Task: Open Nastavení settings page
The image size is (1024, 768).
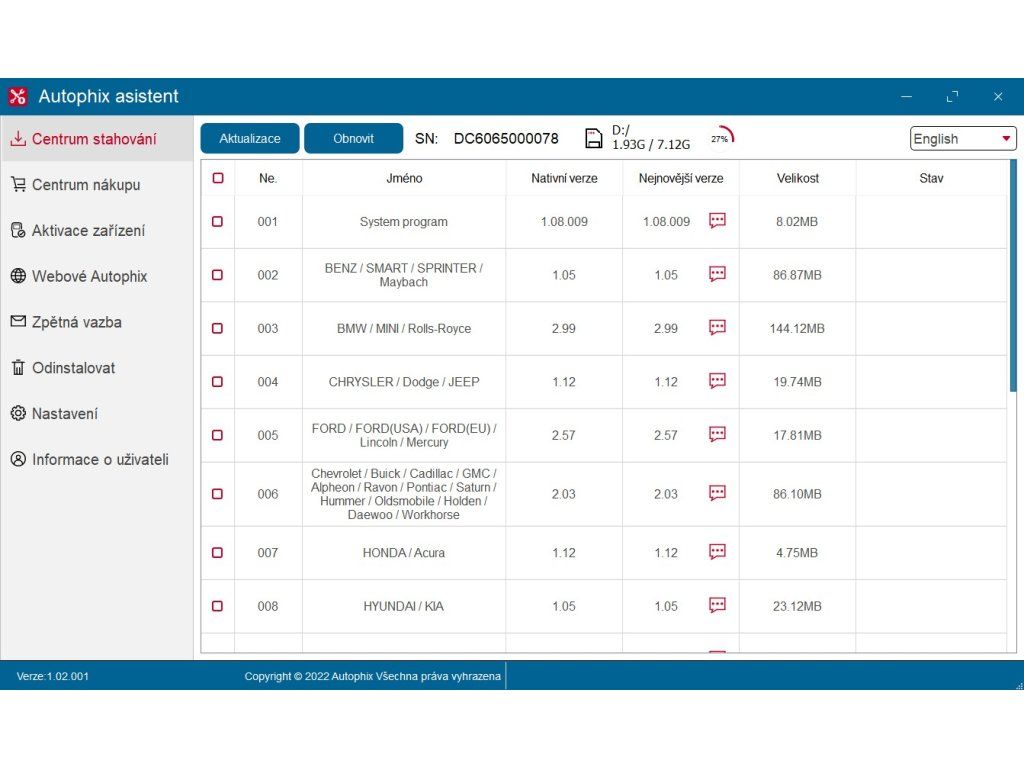Action: tap(68, 414)
